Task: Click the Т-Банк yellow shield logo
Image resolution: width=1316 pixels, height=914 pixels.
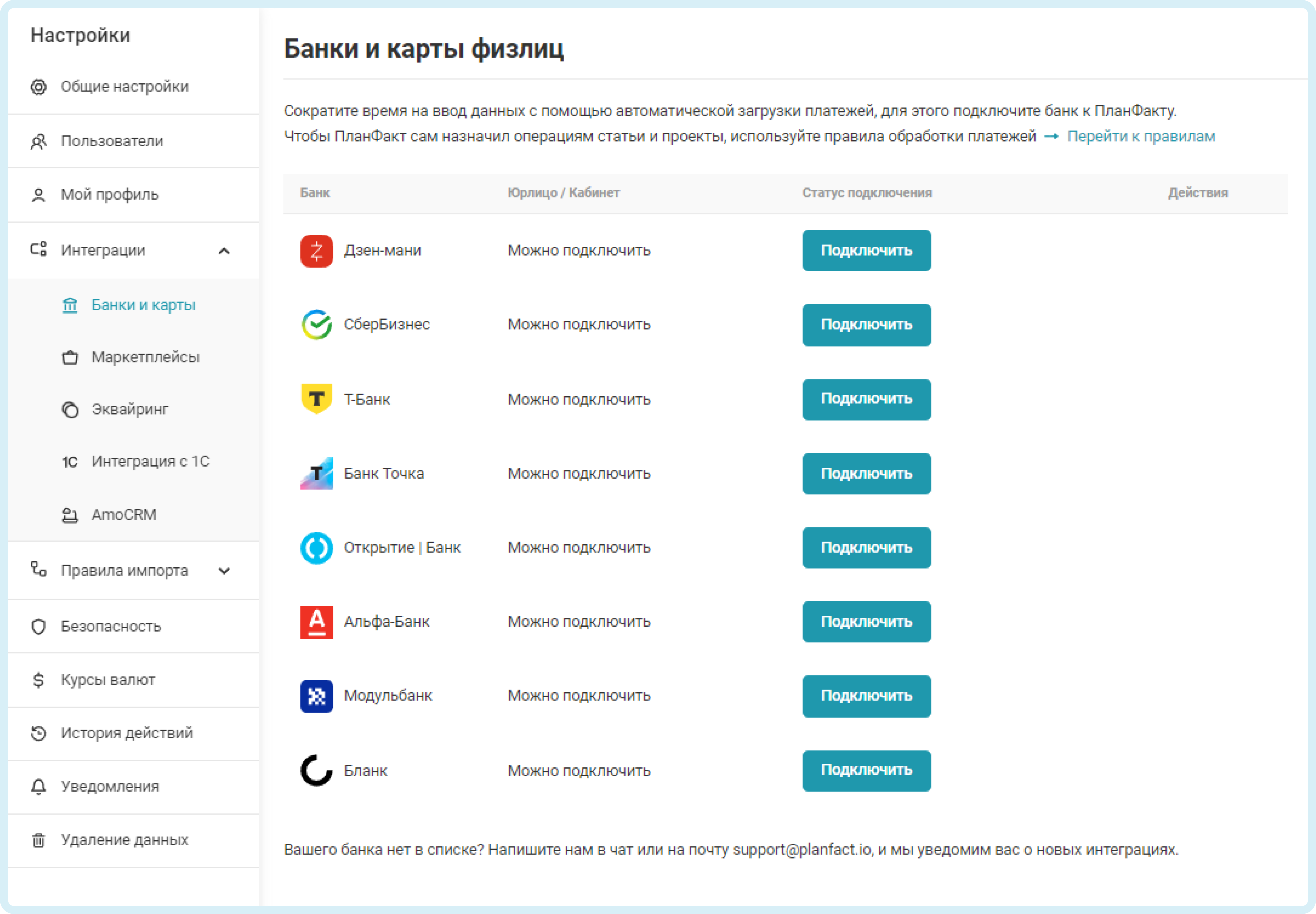Action: pyautogui.click(x=317, y=399)
